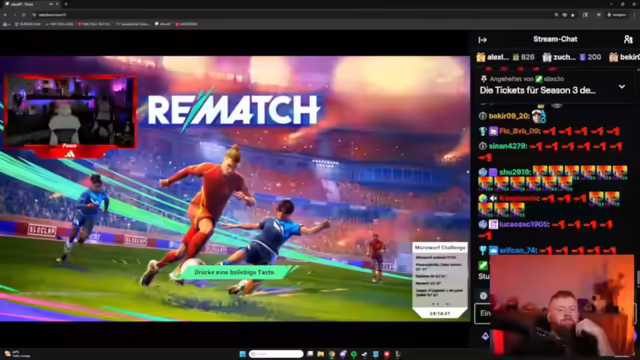Open Google Chrome from the taskbar
This screenshot has height=360, width=640.
(332, 354)
